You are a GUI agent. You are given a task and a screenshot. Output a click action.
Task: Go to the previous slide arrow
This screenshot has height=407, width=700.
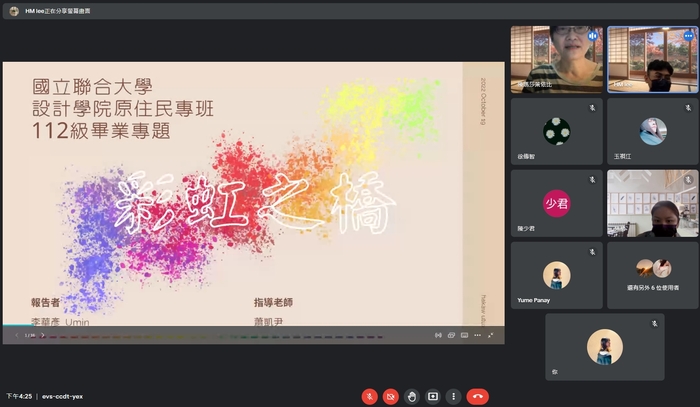tap(17, 335)
